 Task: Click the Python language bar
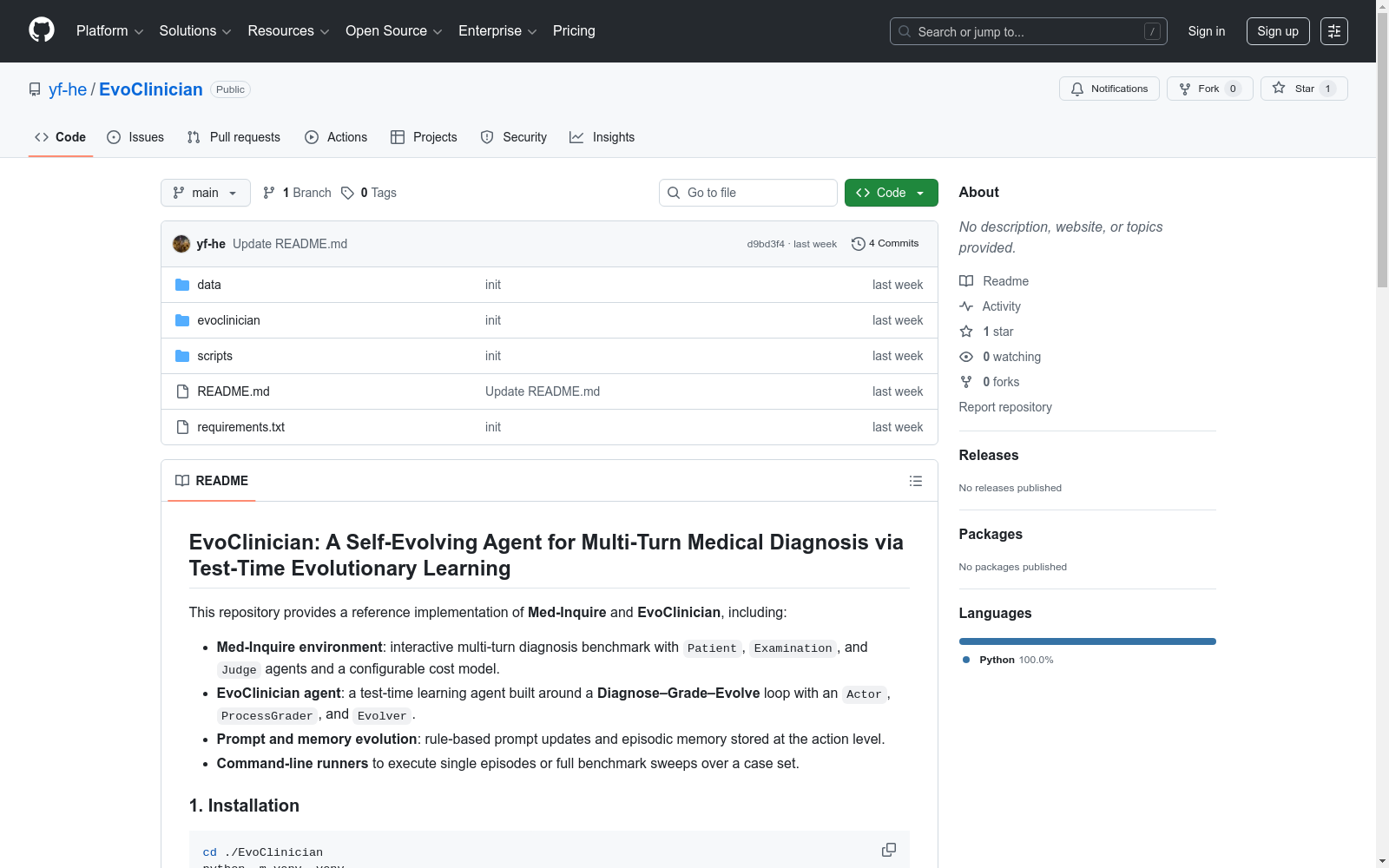coord(1088,641)
